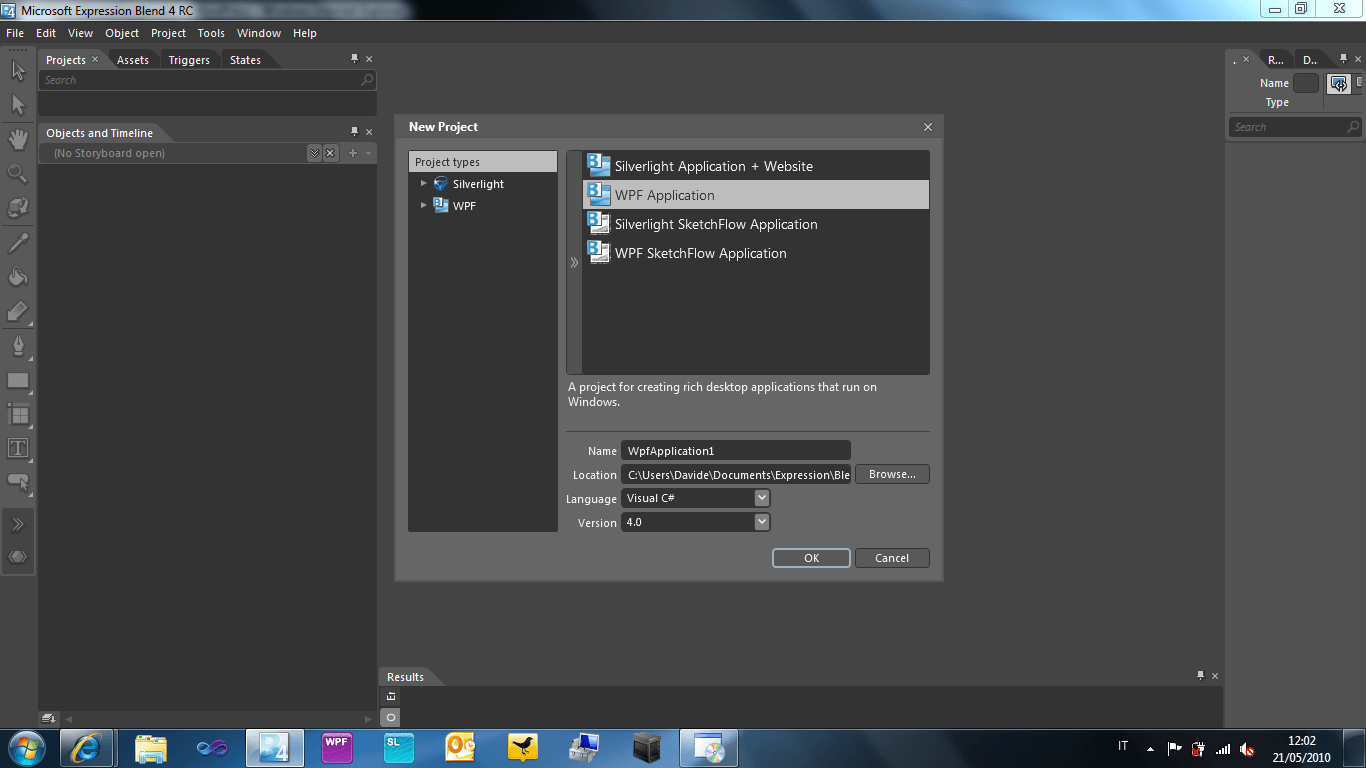Open the WPF Application icon in taskbar
This screenshot has width=1366, height=768.
point(336,747)
